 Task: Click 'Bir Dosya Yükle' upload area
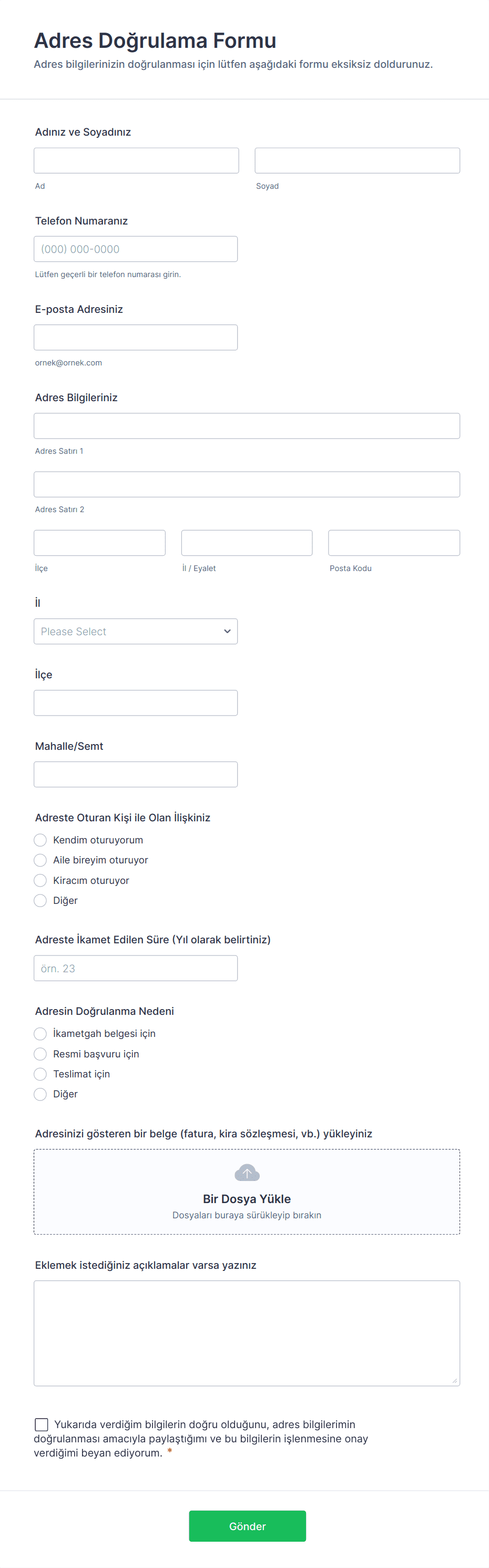(x=247, y=1198)
